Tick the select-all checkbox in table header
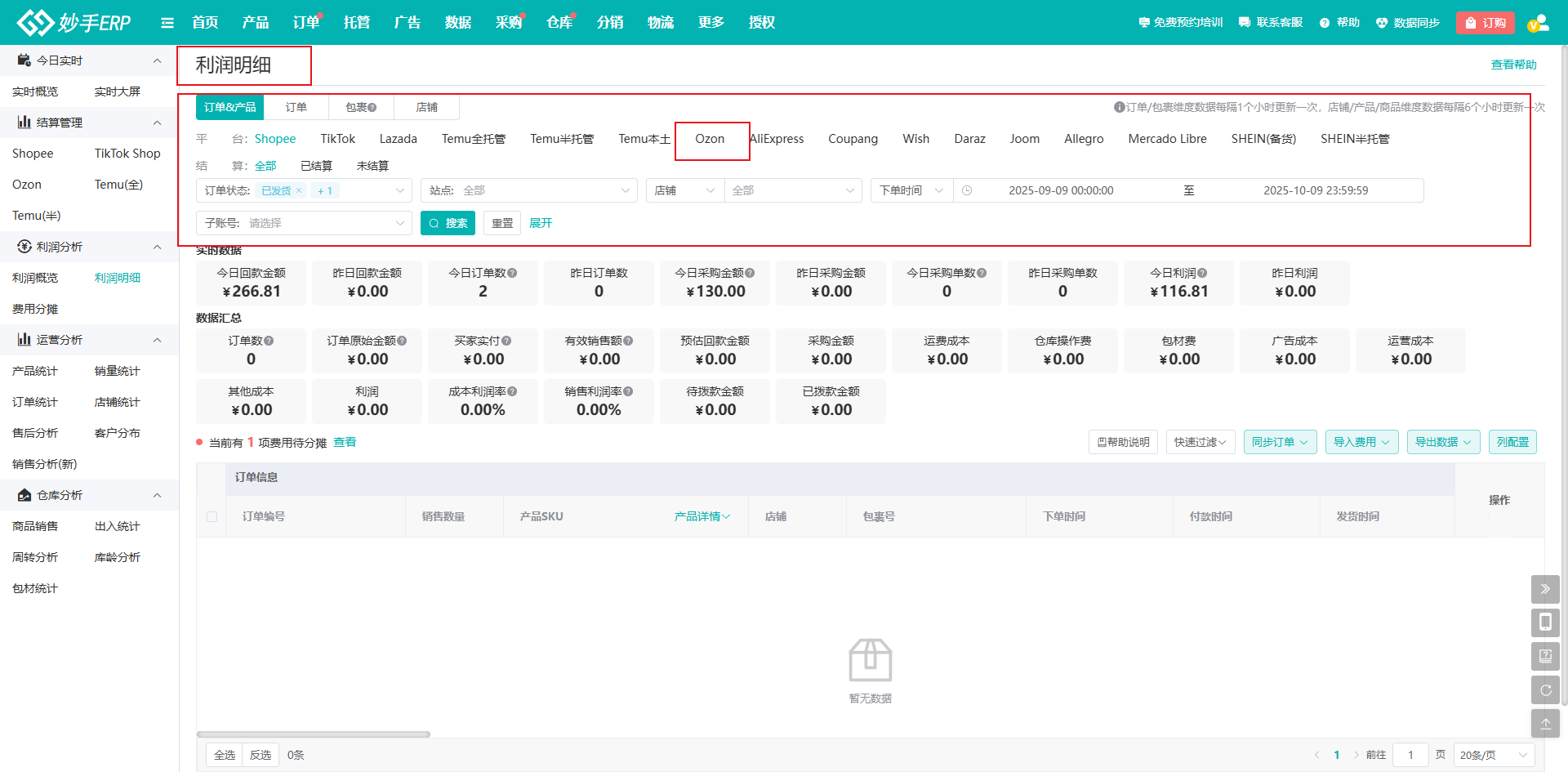 [212, 517]
